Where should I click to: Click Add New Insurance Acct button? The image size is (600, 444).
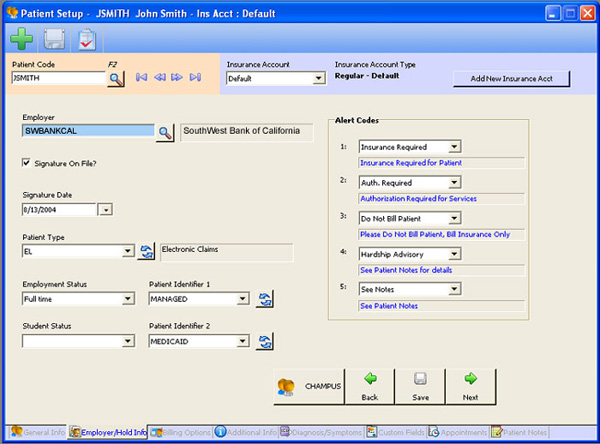tap(511, 79)
